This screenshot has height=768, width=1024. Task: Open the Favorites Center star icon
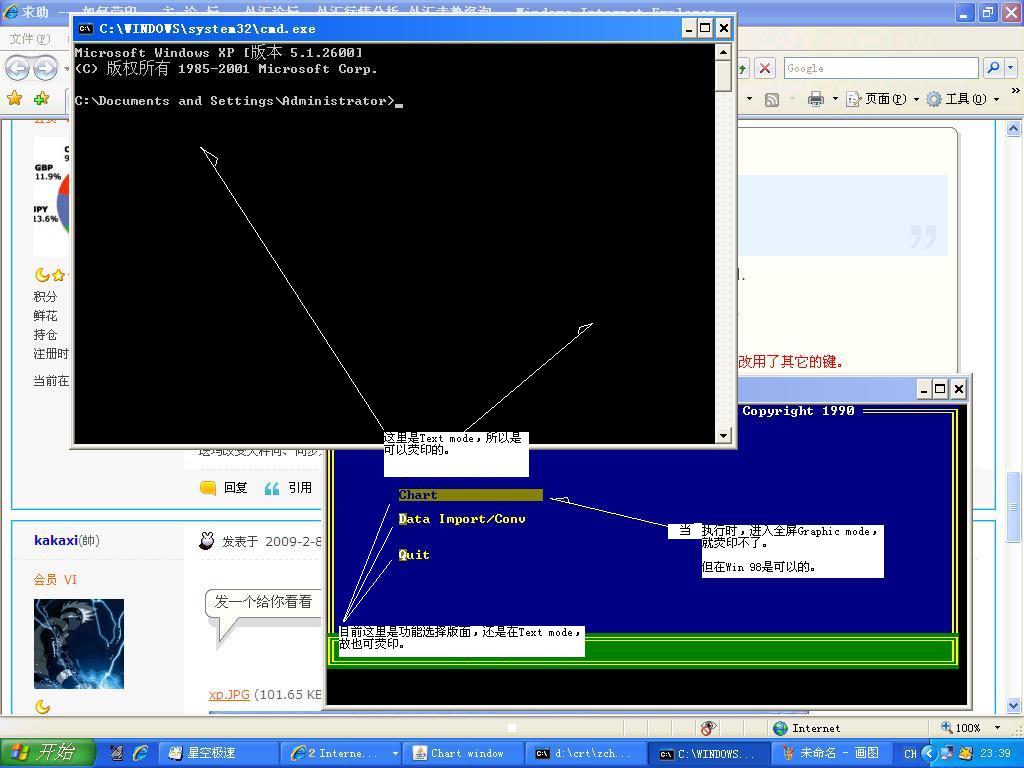click(15, 98)
